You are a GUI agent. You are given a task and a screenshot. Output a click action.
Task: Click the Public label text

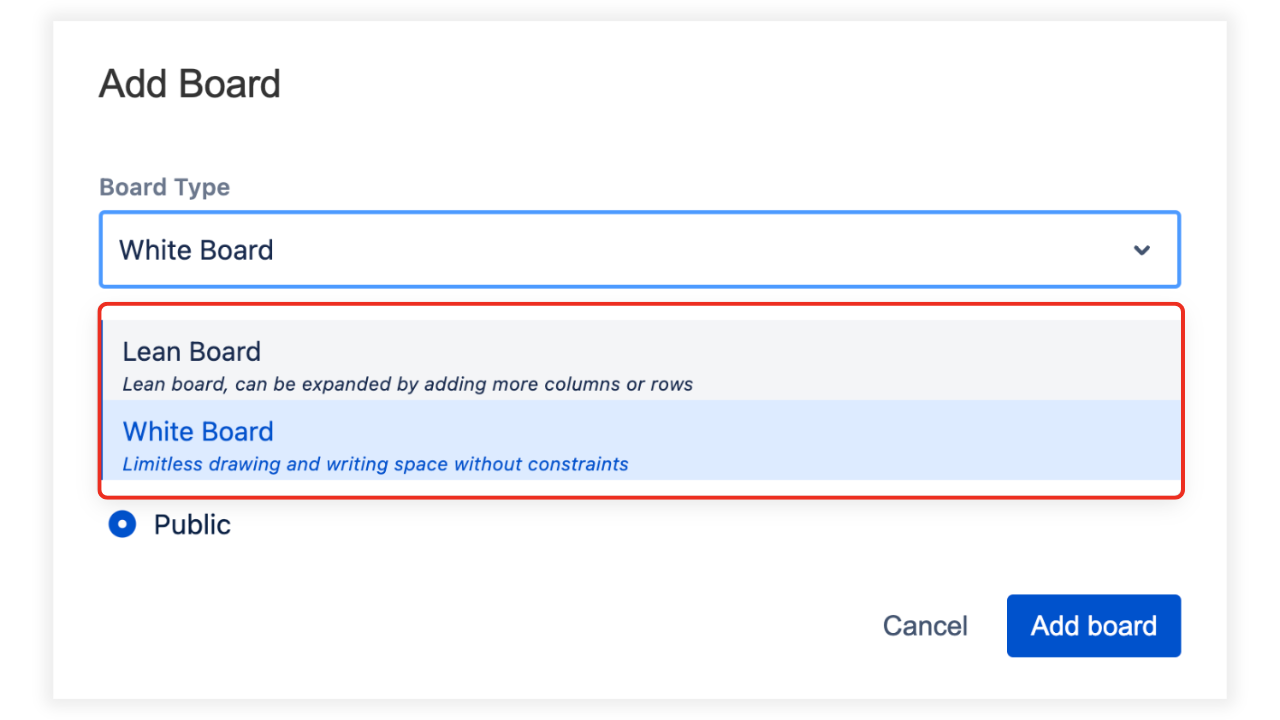pyautogui.click(x=192, y=525)
